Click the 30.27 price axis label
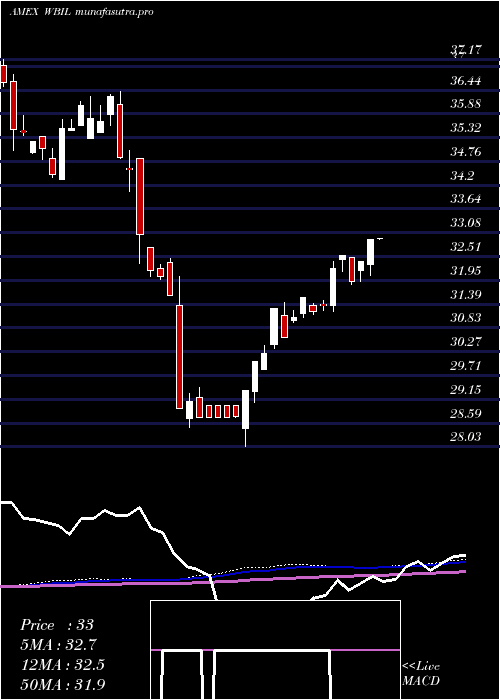Viewport: 500px width, 700px height. pyautogui.click(x=466, y=342)
